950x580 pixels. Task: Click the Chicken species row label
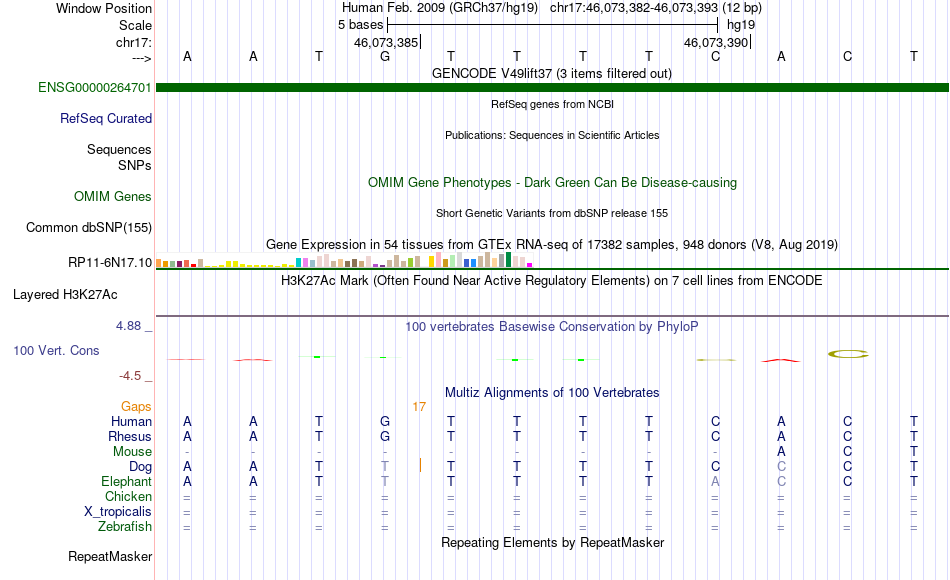[x=128, y=497]
